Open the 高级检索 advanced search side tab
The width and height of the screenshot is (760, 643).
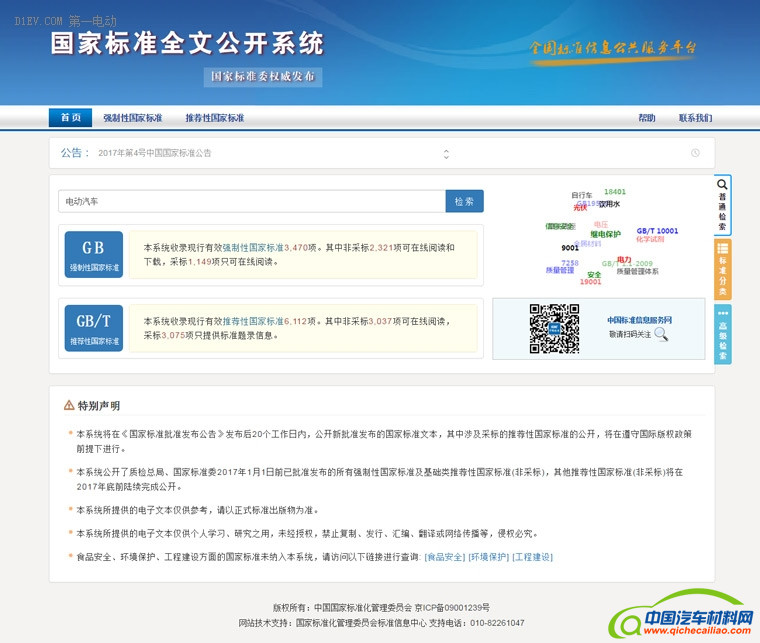point(723,334)
